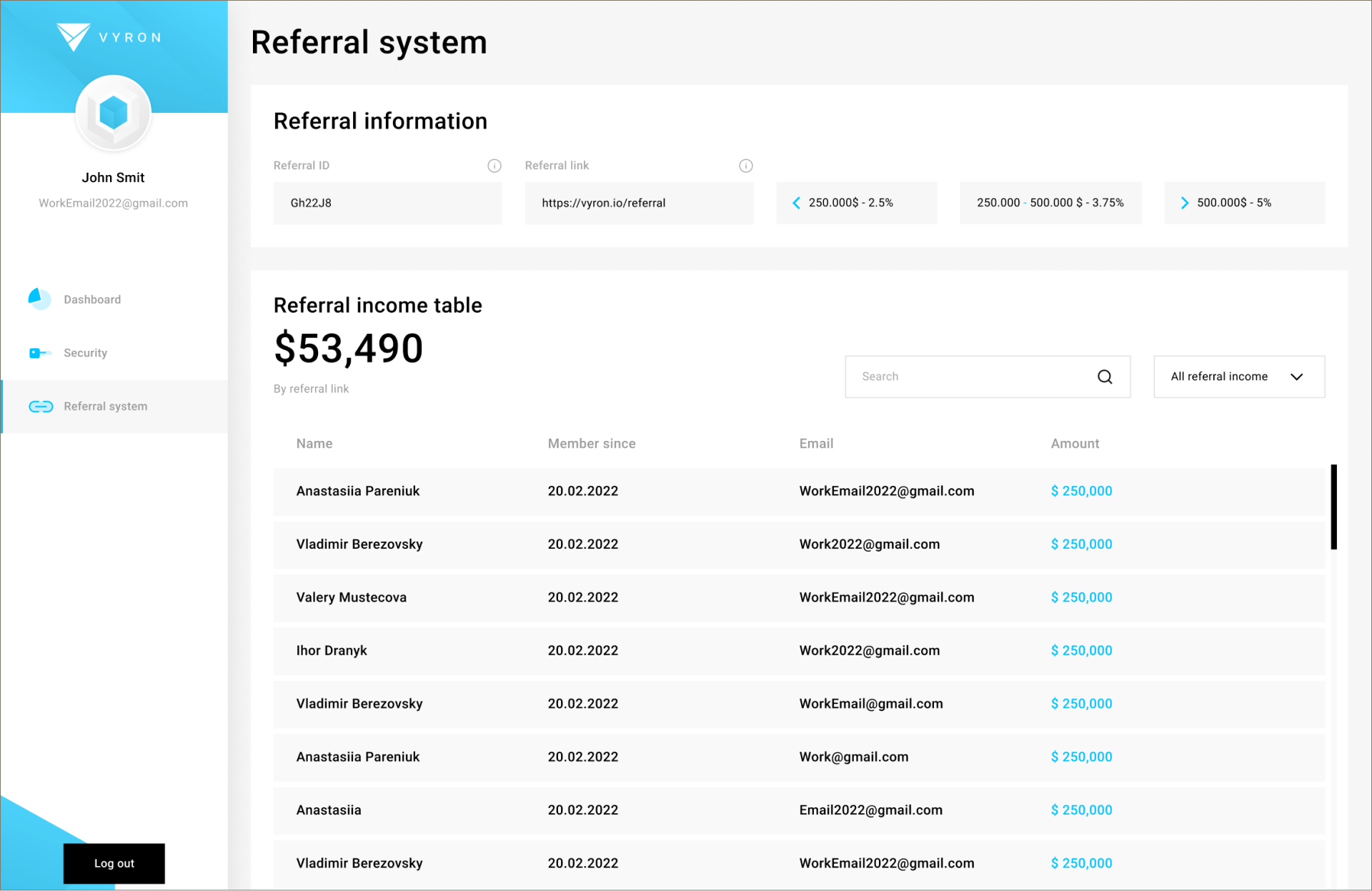Click the Vyron logo icon
The width and height of the screenshot is (1372, 891).
[x=73, y=37]
